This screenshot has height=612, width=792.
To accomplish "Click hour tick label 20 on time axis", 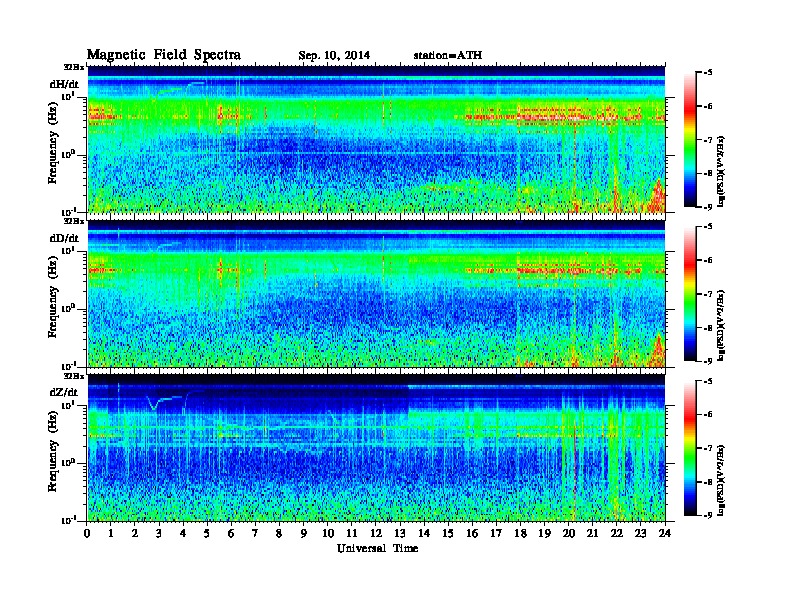I will [x=569, y=534].
